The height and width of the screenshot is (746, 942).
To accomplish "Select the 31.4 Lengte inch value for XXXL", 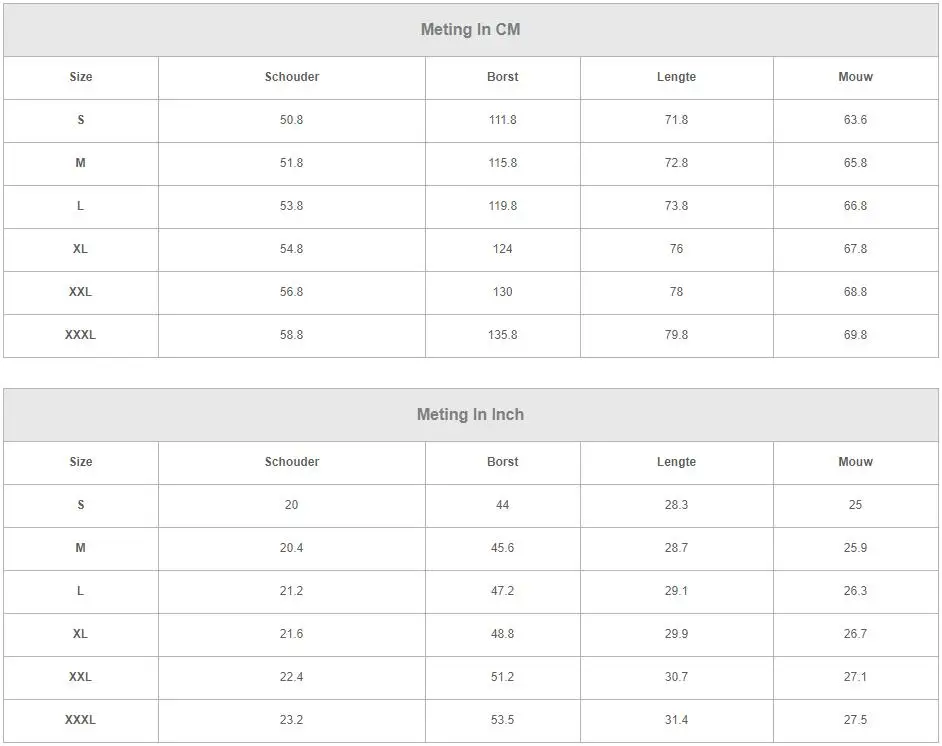I will coord(676,720).
